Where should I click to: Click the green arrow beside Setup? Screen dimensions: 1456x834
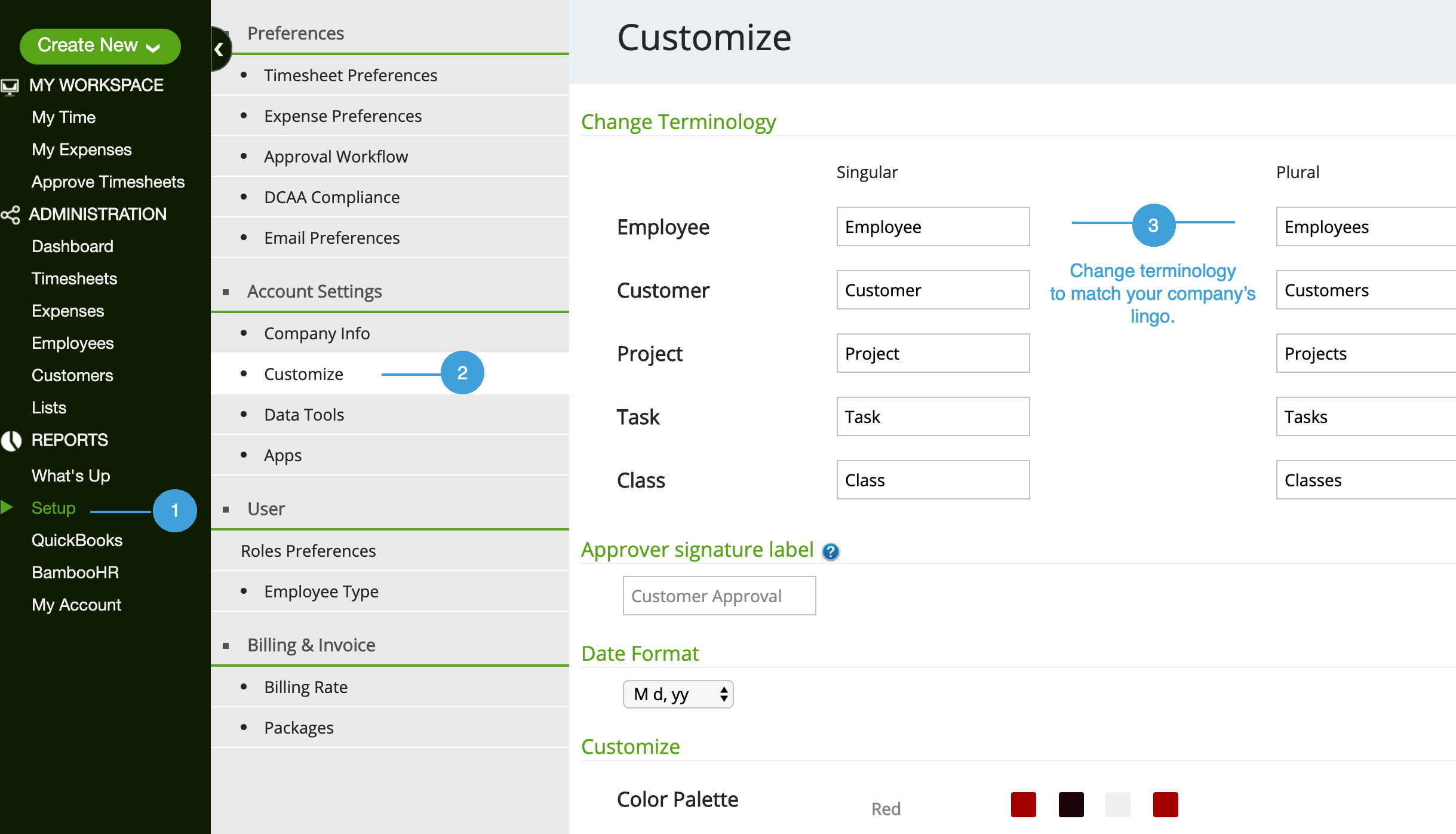coord(7,507)
